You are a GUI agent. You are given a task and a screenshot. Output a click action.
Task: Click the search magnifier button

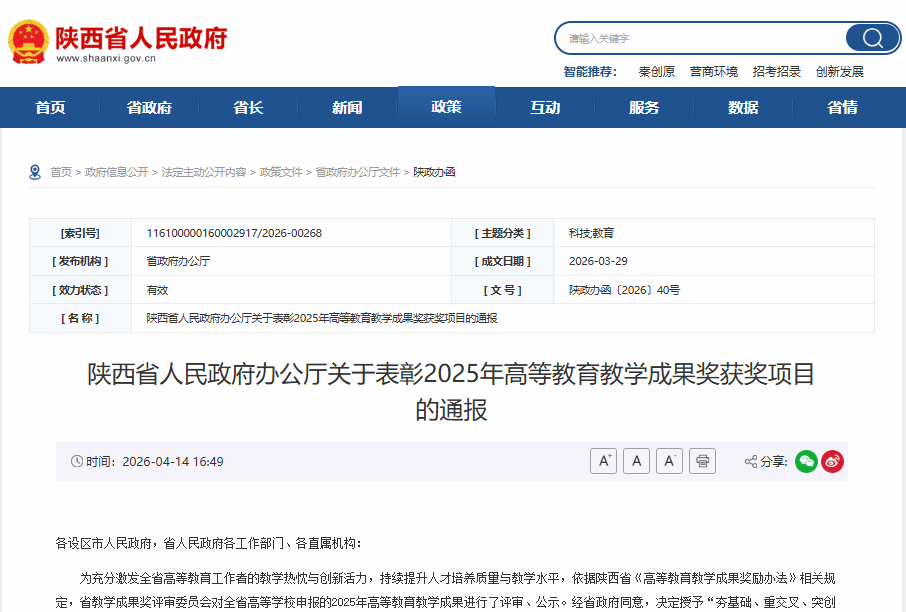[872, 38]
